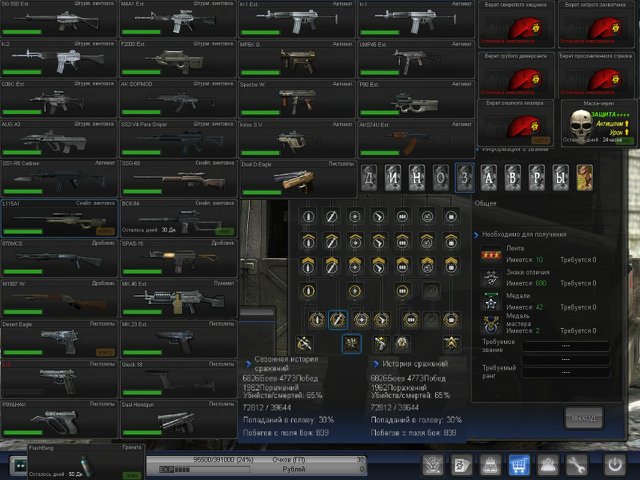Open the clan emblem icon in bottom bar

pyautogui.click(x=433, y=465)
